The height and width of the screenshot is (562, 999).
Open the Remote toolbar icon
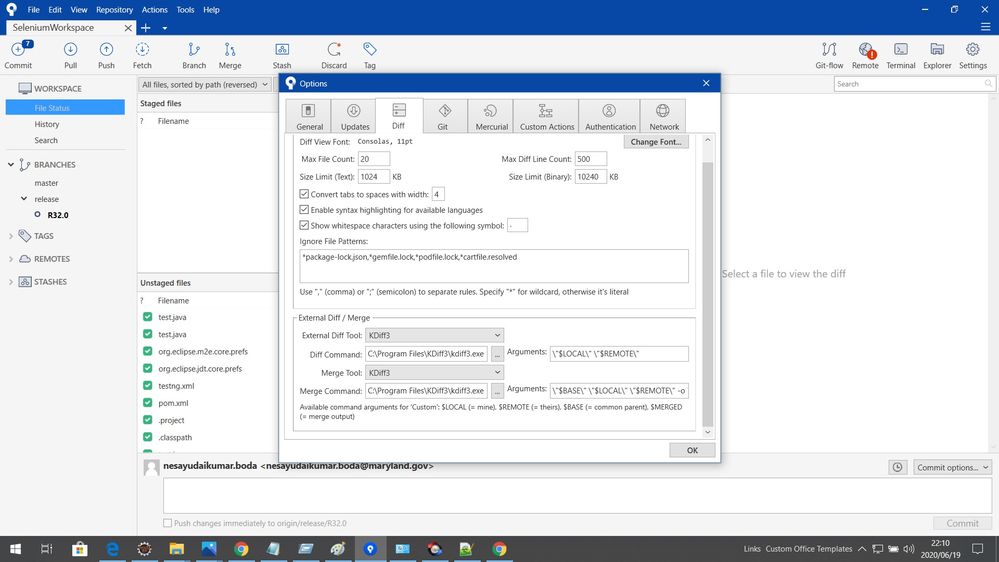click(865, 54)
